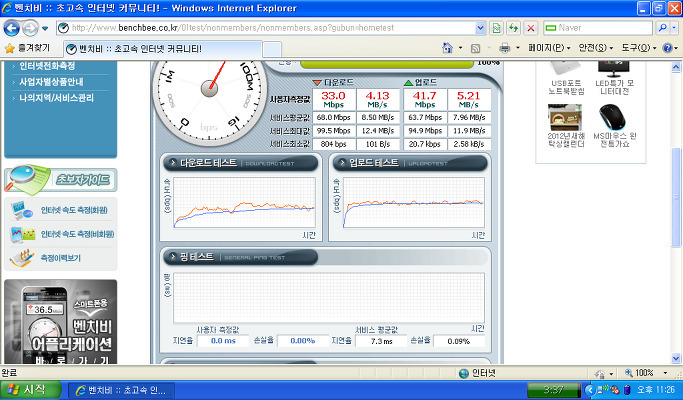Open the 도구(O) menu

tap(639, 48)
